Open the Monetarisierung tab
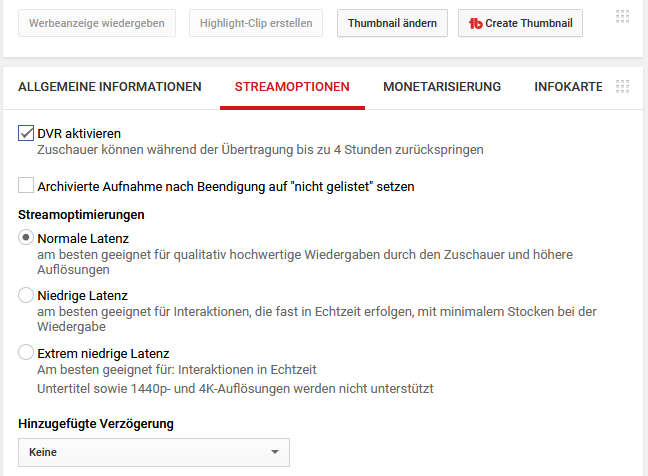Screen dimensions: 648x476 point(442,87)
